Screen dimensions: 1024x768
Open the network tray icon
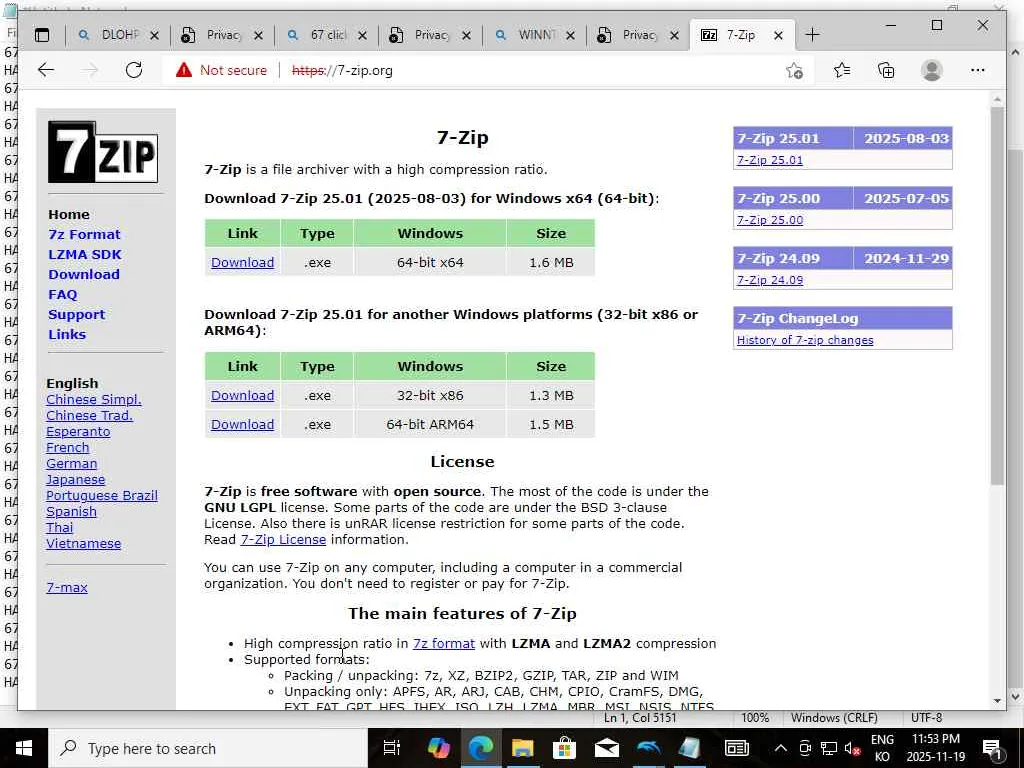click(829, 748)
